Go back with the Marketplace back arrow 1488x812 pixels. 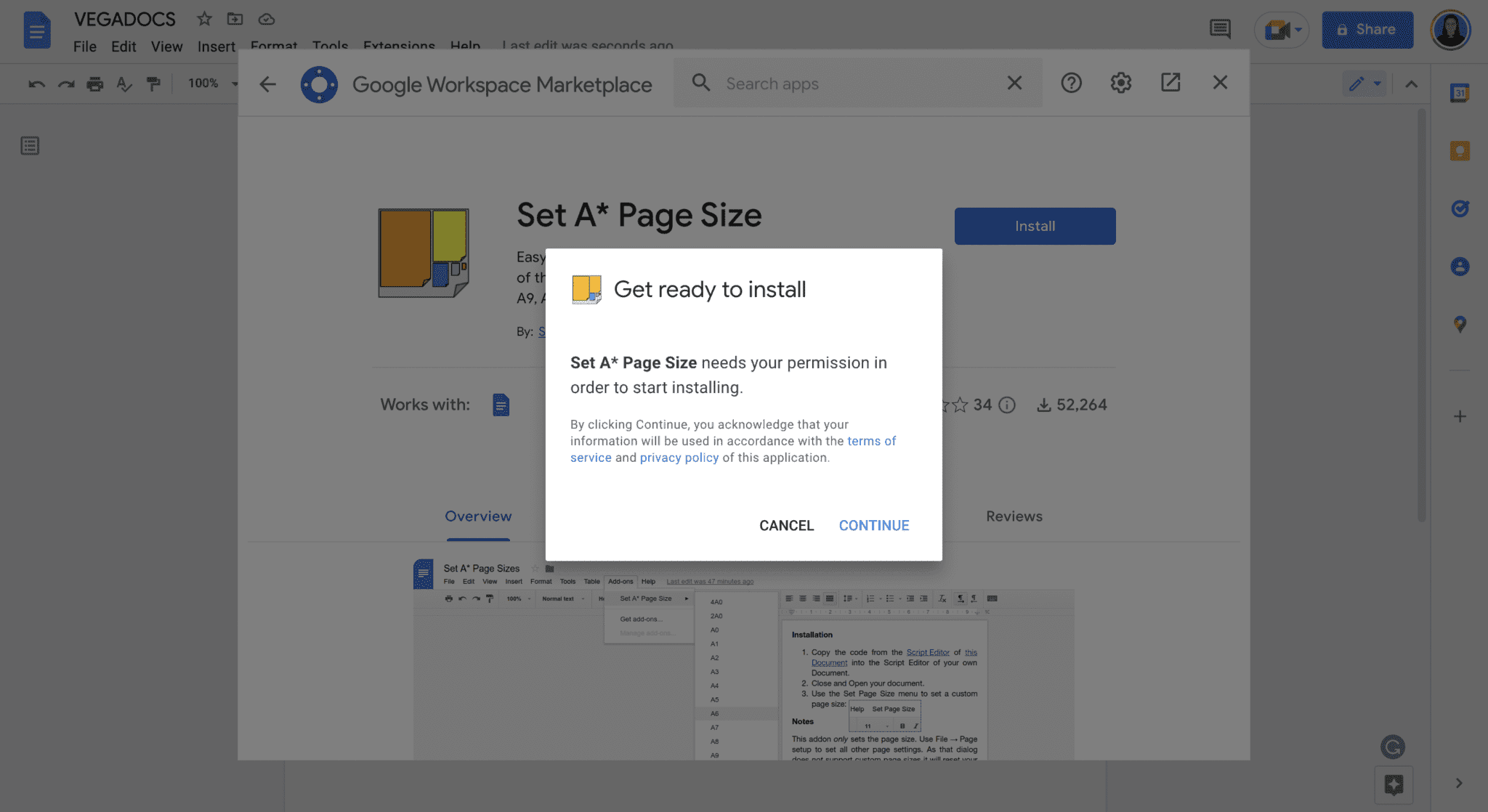coord(267,84)
